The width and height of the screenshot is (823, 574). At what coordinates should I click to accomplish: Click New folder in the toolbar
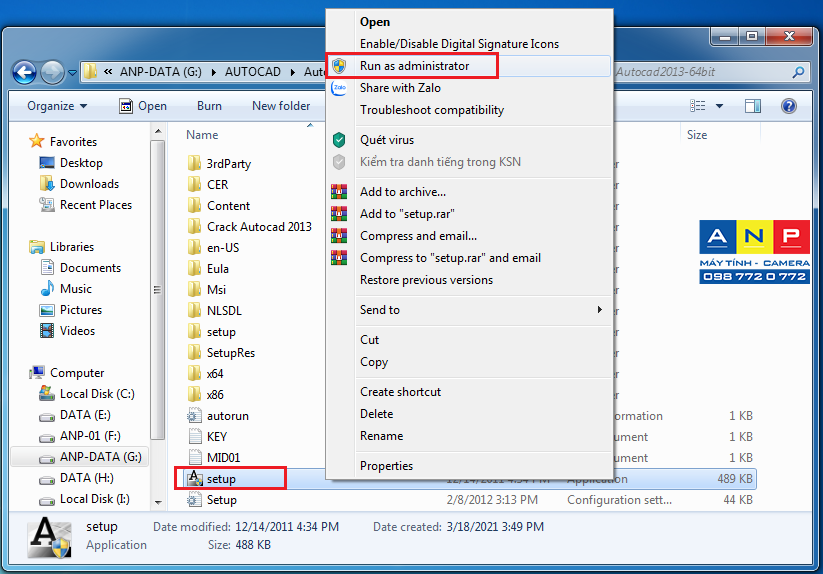[281, 106]
